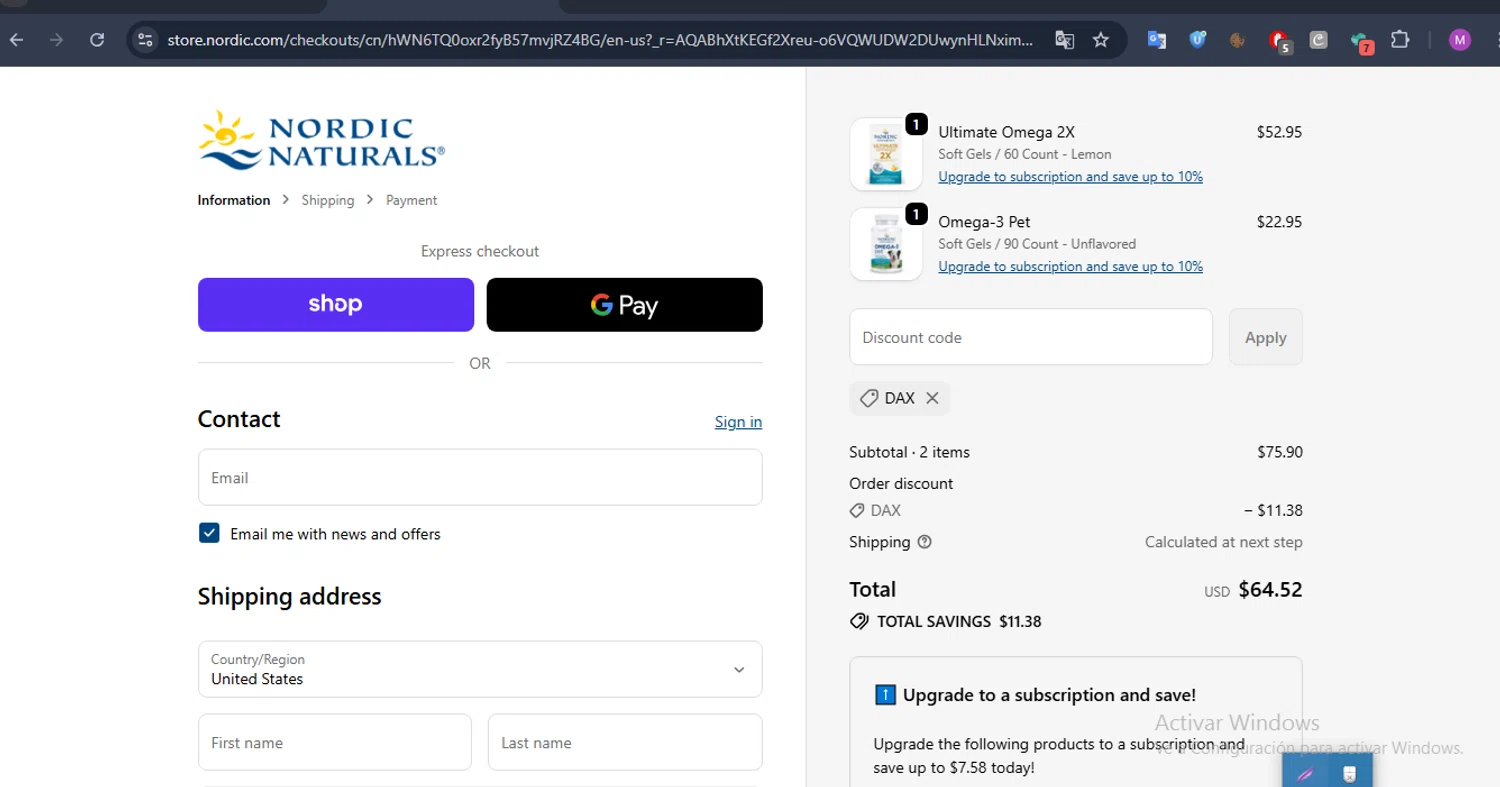View site information icon in address bar
Viewport: 1500px width, 787px height.
(x=146, y=40)
